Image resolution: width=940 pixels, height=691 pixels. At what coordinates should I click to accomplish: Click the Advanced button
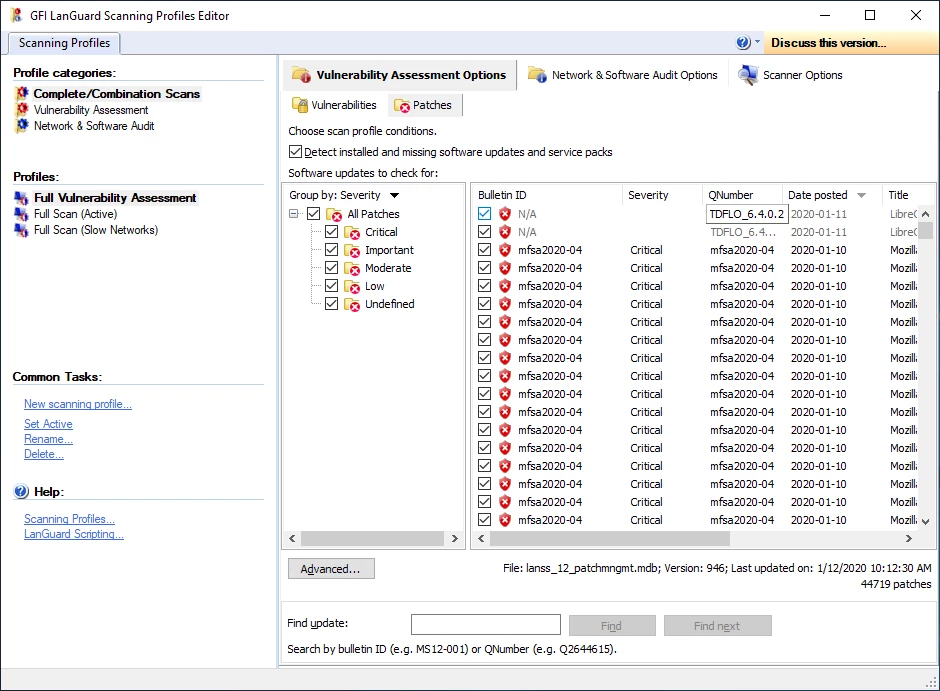[x=331, y=568]
